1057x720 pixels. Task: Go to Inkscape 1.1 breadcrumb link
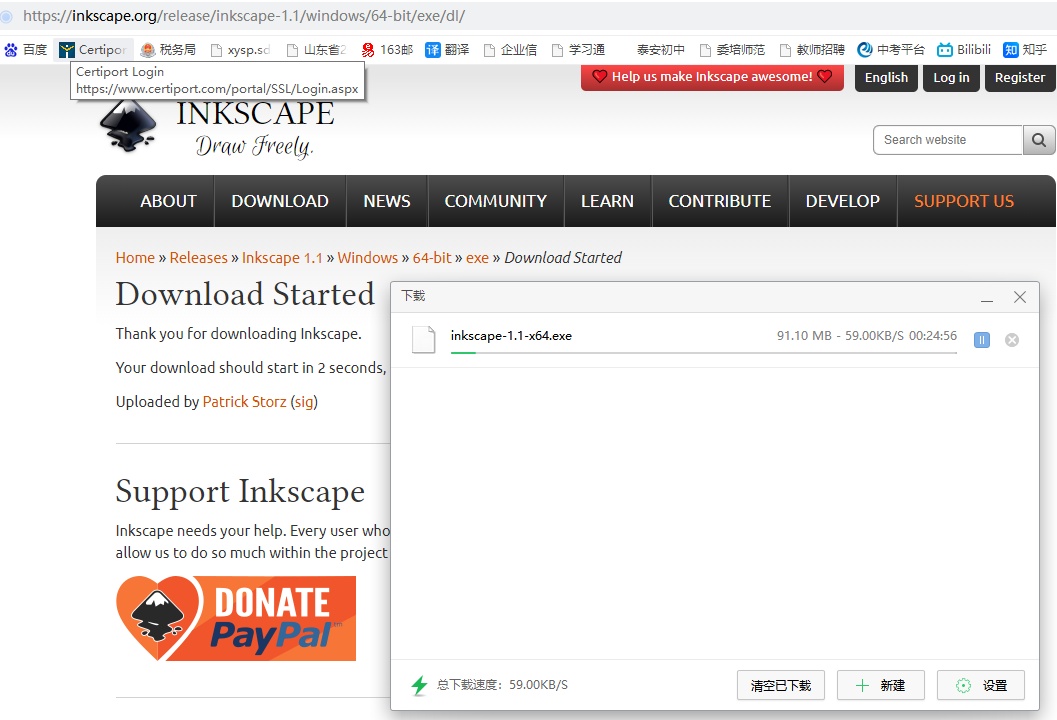[x=282, y=258]
